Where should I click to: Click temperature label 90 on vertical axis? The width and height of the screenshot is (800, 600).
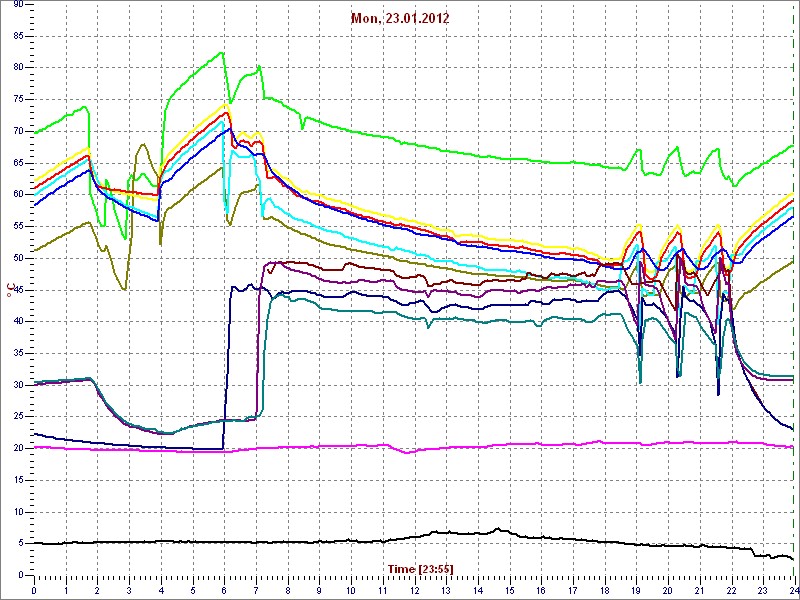click(x=18, y=4)
